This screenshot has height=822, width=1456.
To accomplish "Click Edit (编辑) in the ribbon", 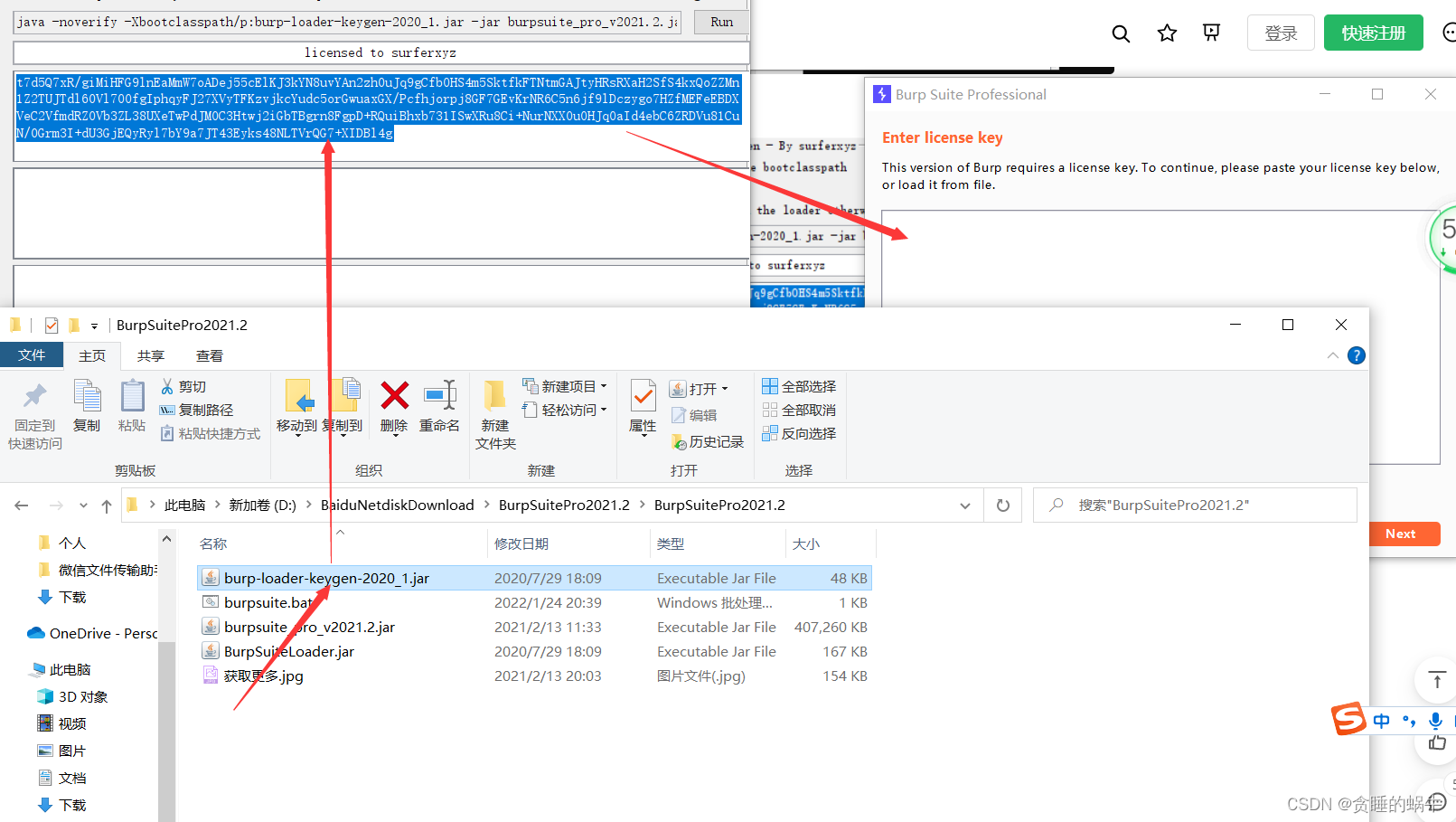I will (x=694, y=415).
